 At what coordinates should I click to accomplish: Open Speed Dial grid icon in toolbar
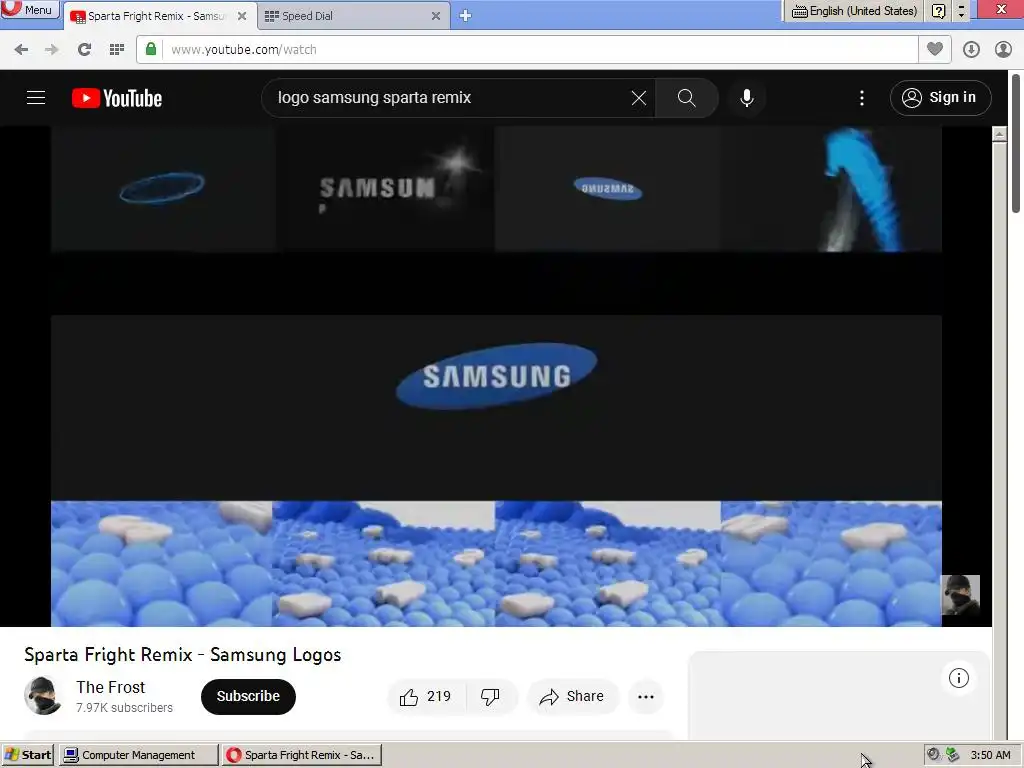[117, 50]
